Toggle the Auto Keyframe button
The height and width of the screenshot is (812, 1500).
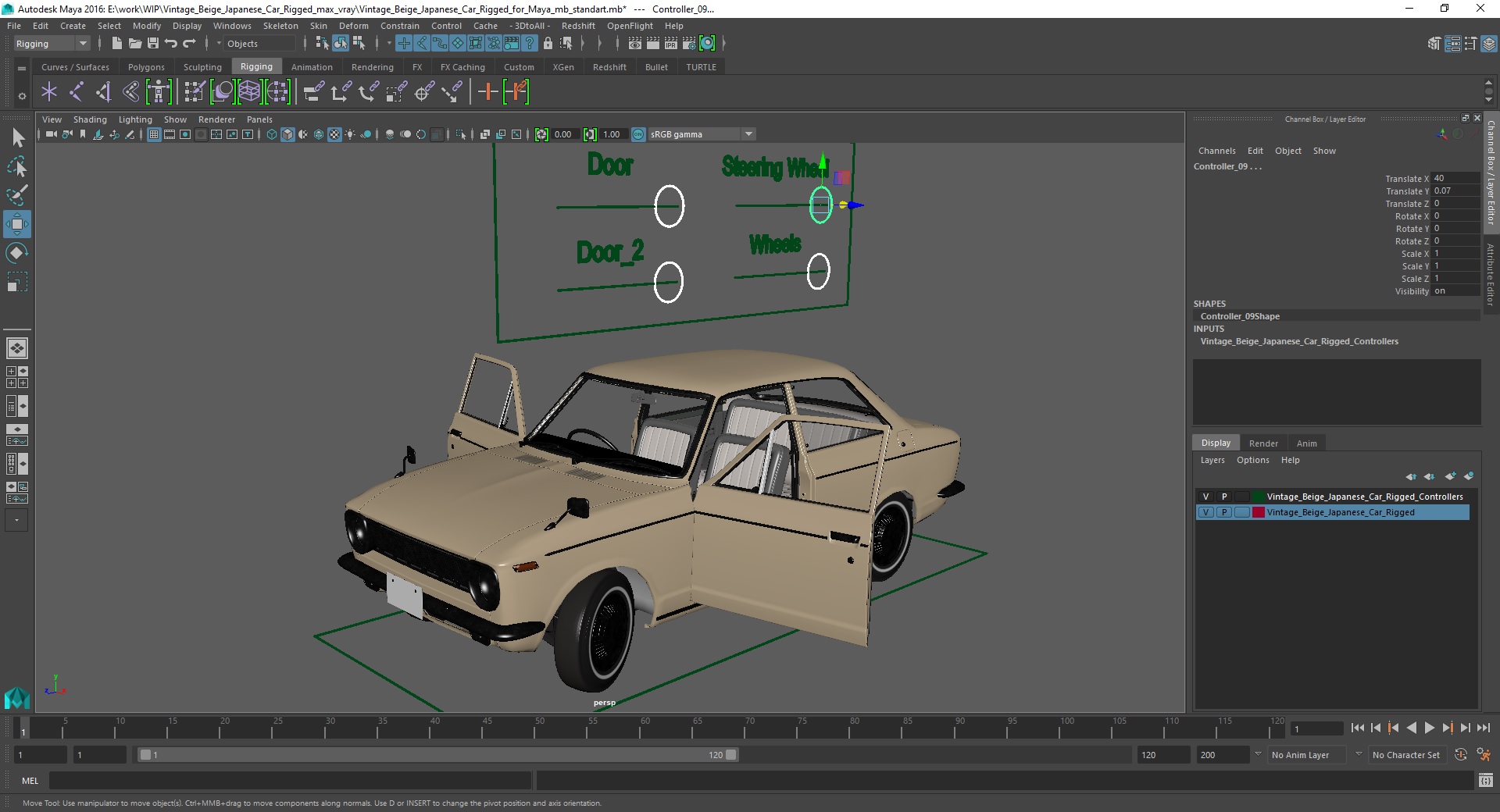(x=1460, y=755)
